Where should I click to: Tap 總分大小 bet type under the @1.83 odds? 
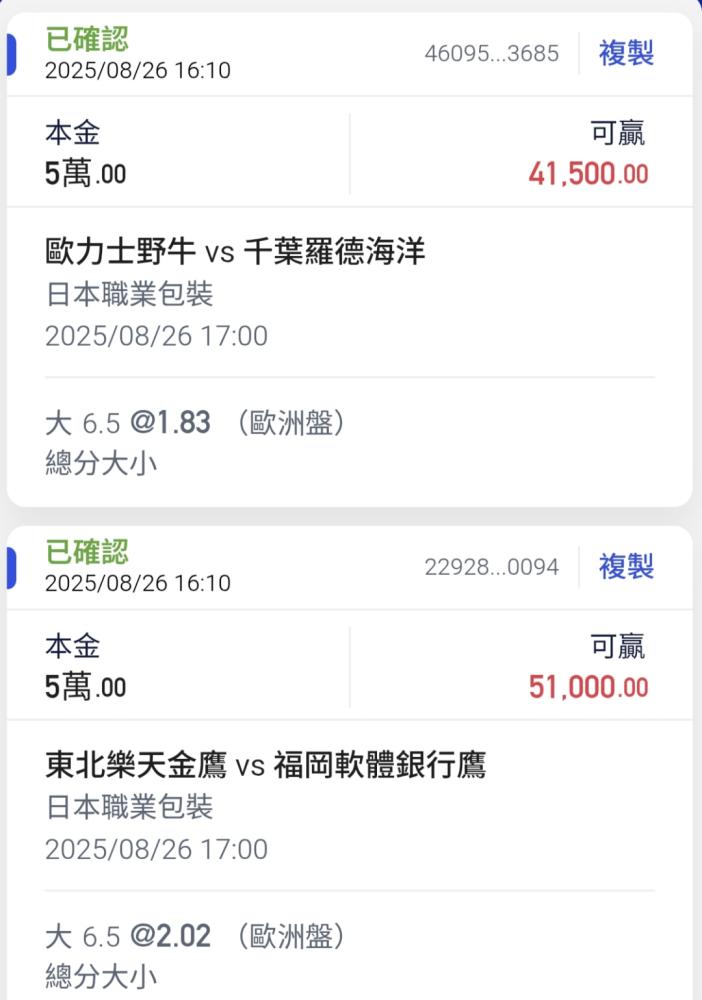pos(101,464)
